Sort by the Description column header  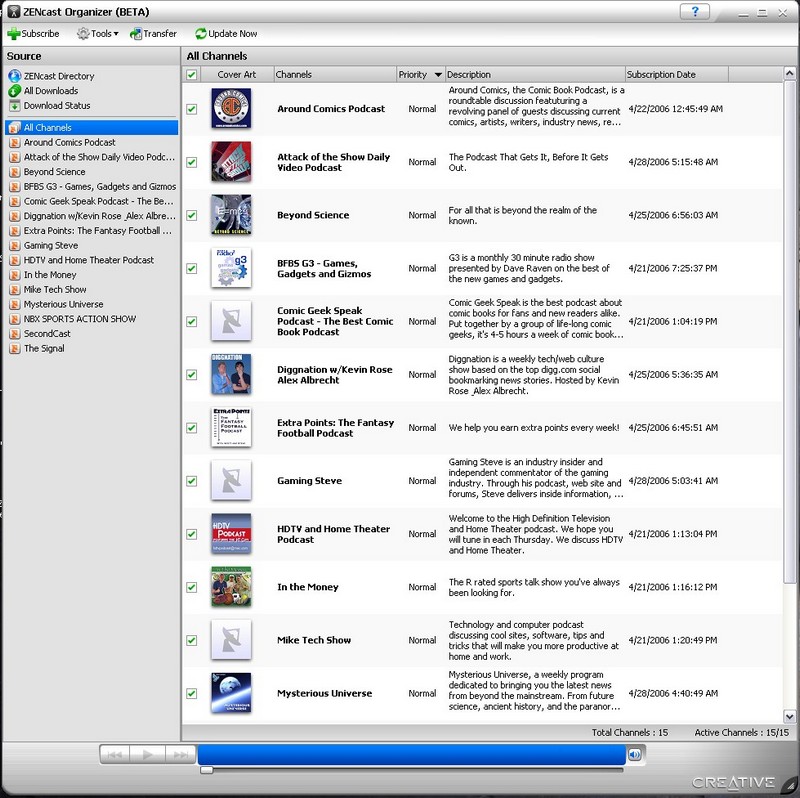tap(535, 74)
